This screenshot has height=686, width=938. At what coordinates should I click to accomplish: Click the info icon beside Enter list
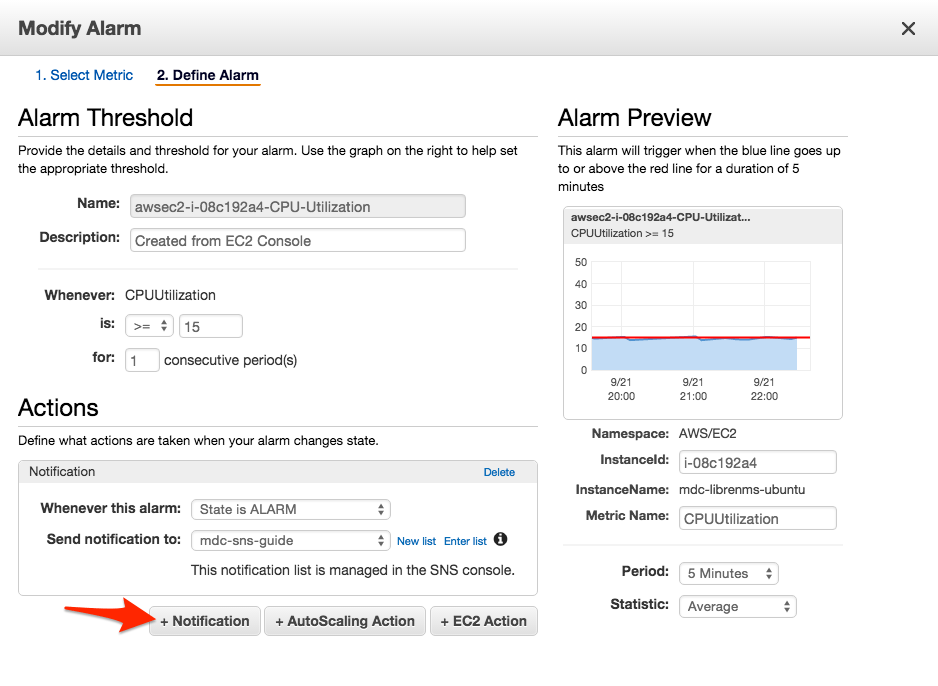click(x=501, y=540)
